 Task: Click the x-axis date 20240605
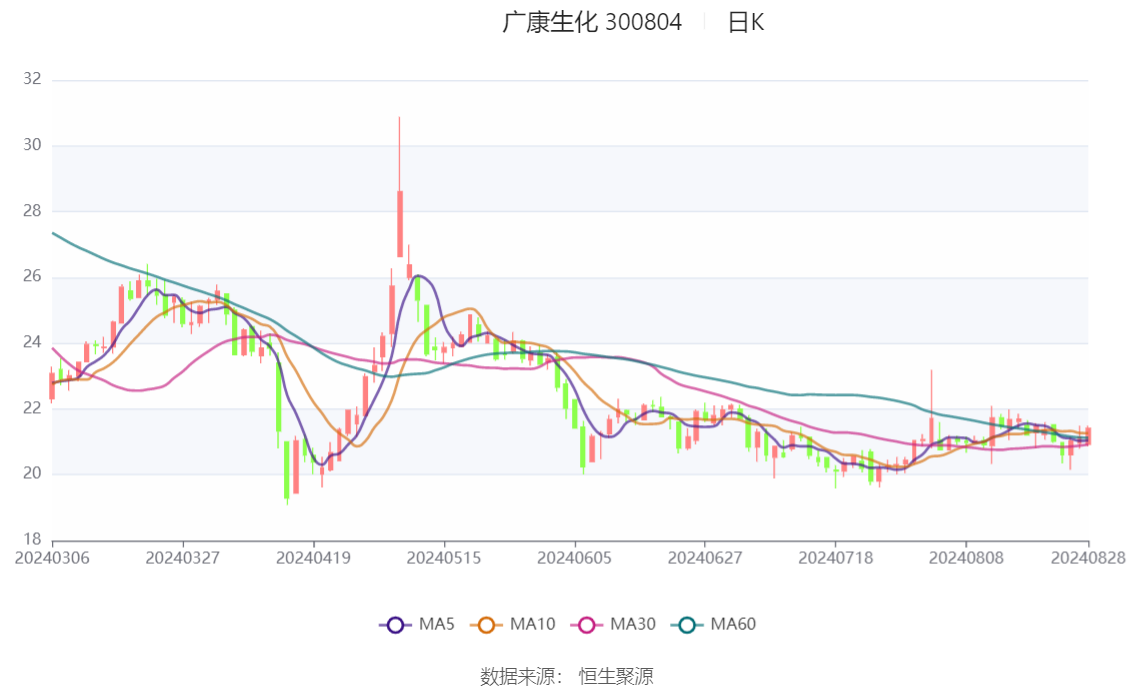click(x=574, y=558)
